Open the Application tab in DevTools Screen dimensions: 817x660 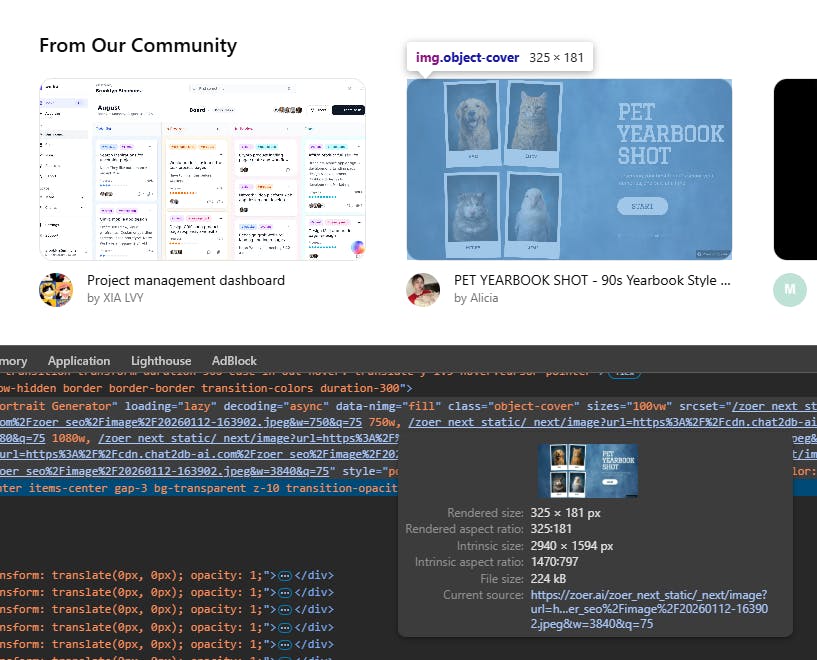pos(79,360)
